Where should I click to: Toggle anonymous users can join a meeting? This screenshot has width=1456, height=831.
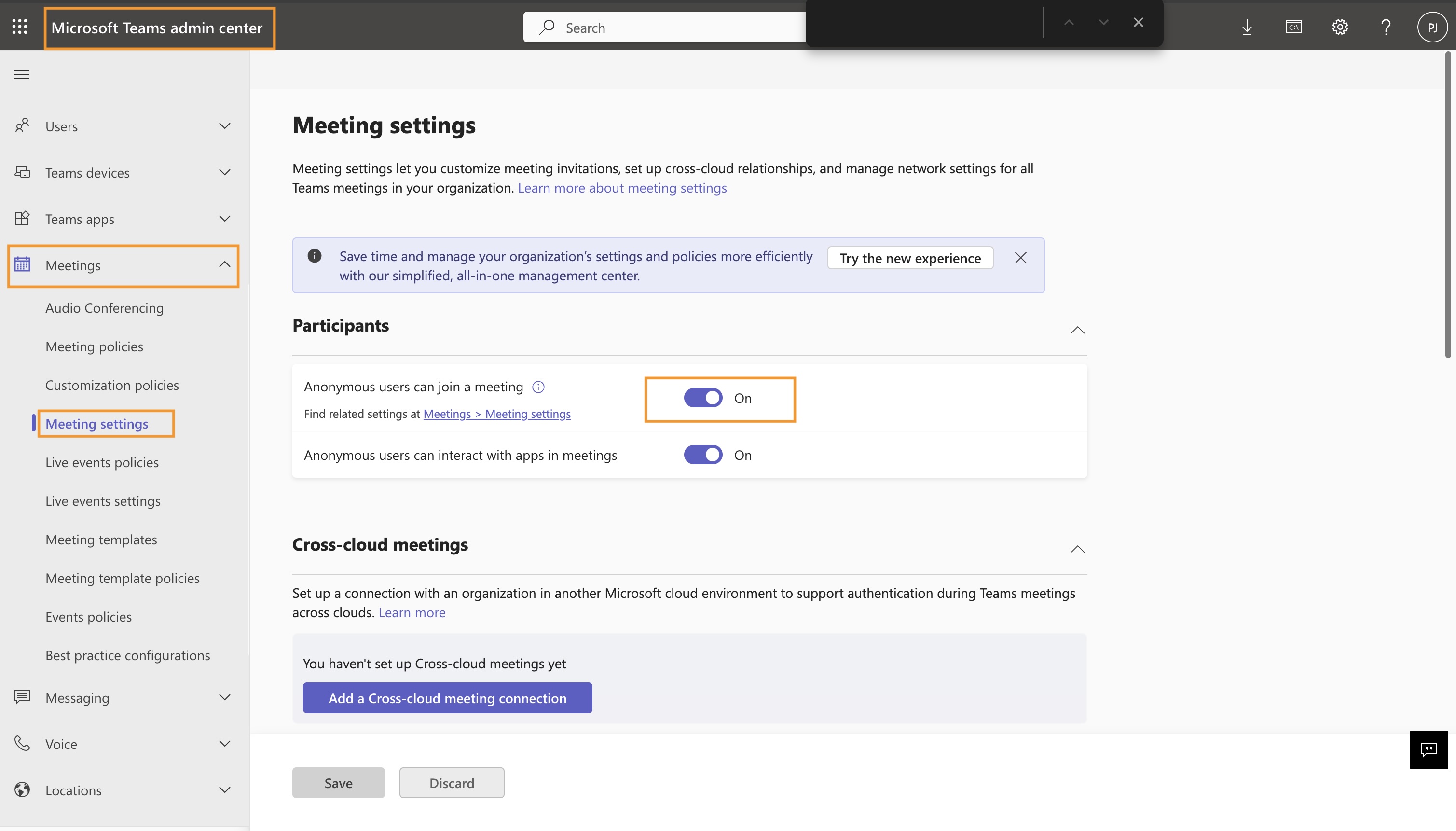pos(703,398)
